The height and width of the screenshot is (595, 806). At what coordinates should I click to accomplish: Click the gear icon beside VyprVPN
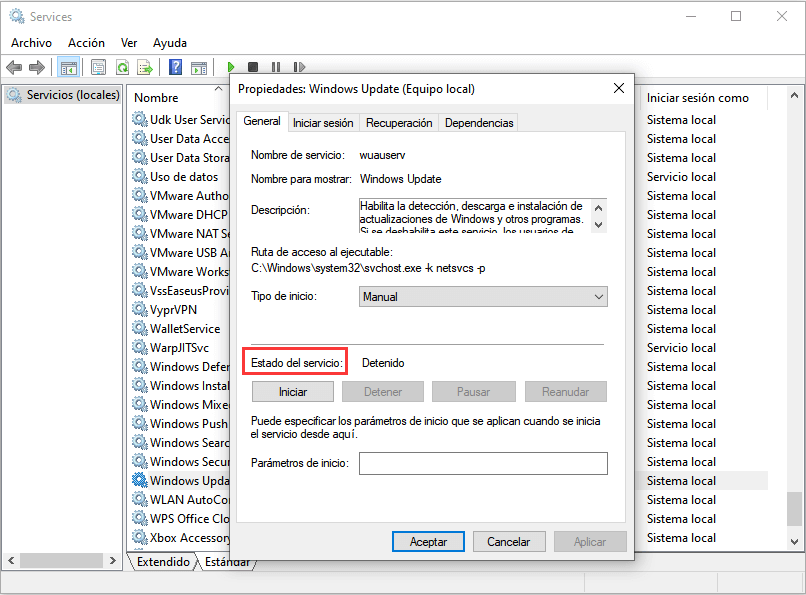coord(139,309)
